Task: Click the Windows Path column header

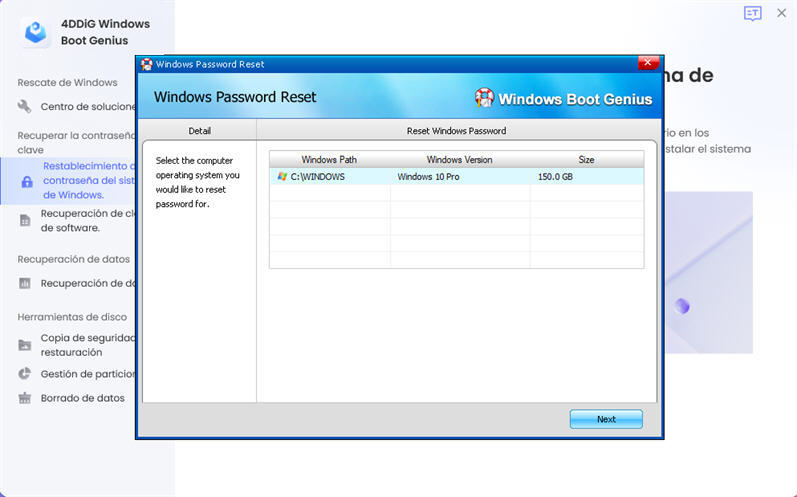Action: [x=329, y=159]
